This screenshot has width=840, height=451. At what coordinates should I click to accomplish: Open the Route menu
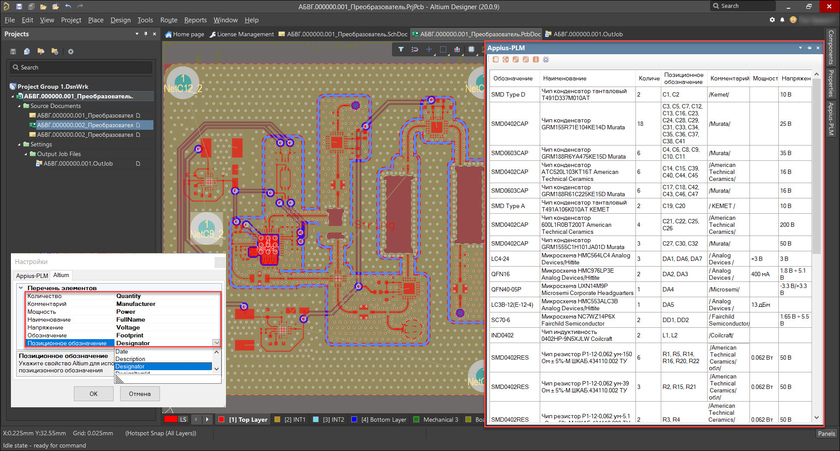(169, 19)
